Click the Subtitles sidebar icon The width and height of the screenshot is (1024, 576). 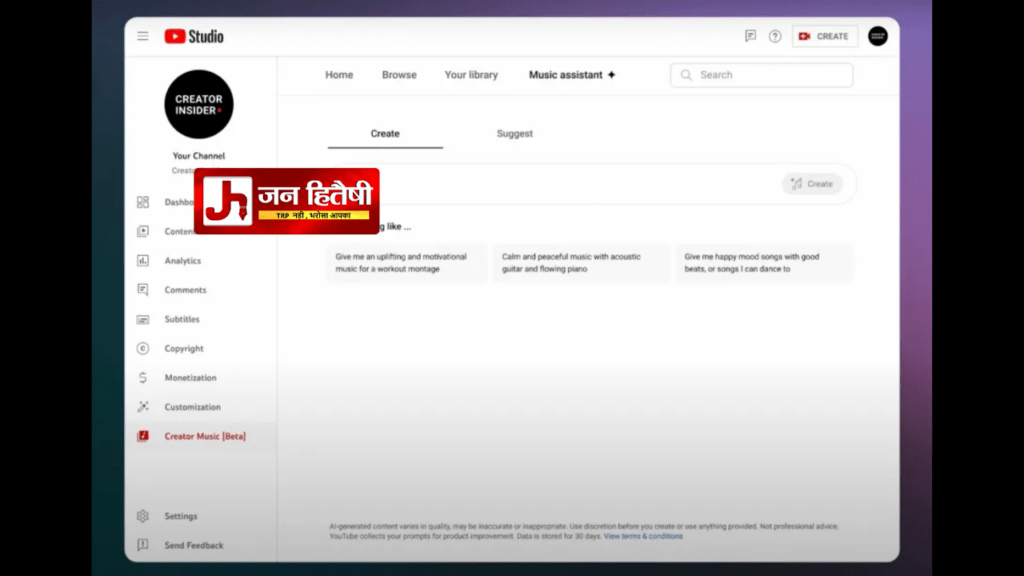[x=143, y=319]
